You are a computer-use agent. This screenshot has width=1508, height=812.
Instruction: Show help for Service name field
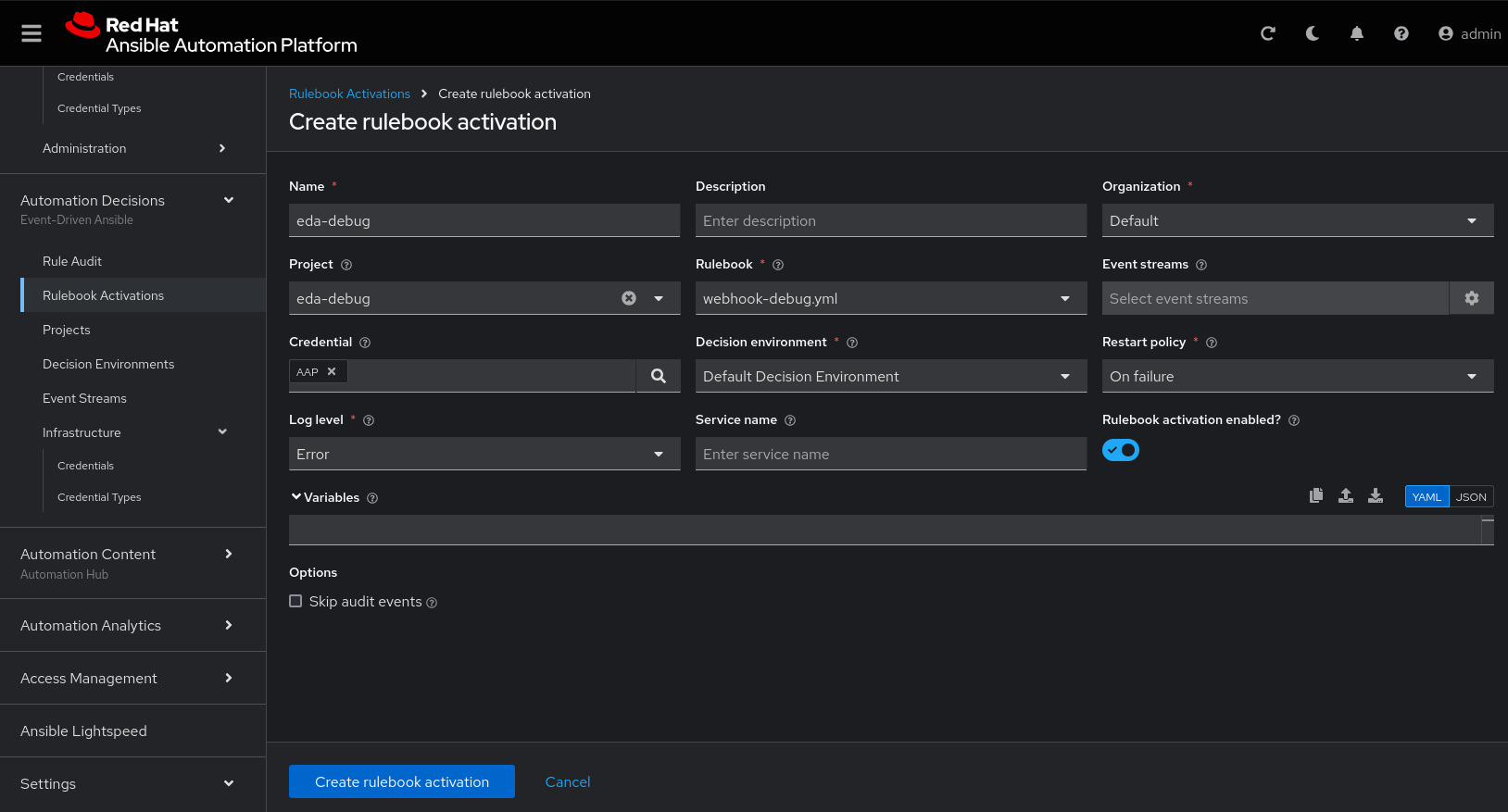(x=790, y=420)
